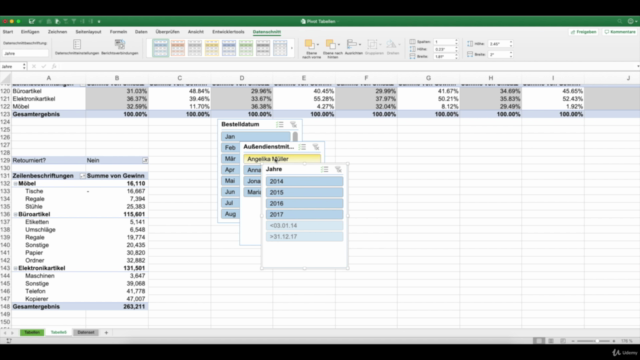Switch to the Datenset sheet tab

(86, 333)
